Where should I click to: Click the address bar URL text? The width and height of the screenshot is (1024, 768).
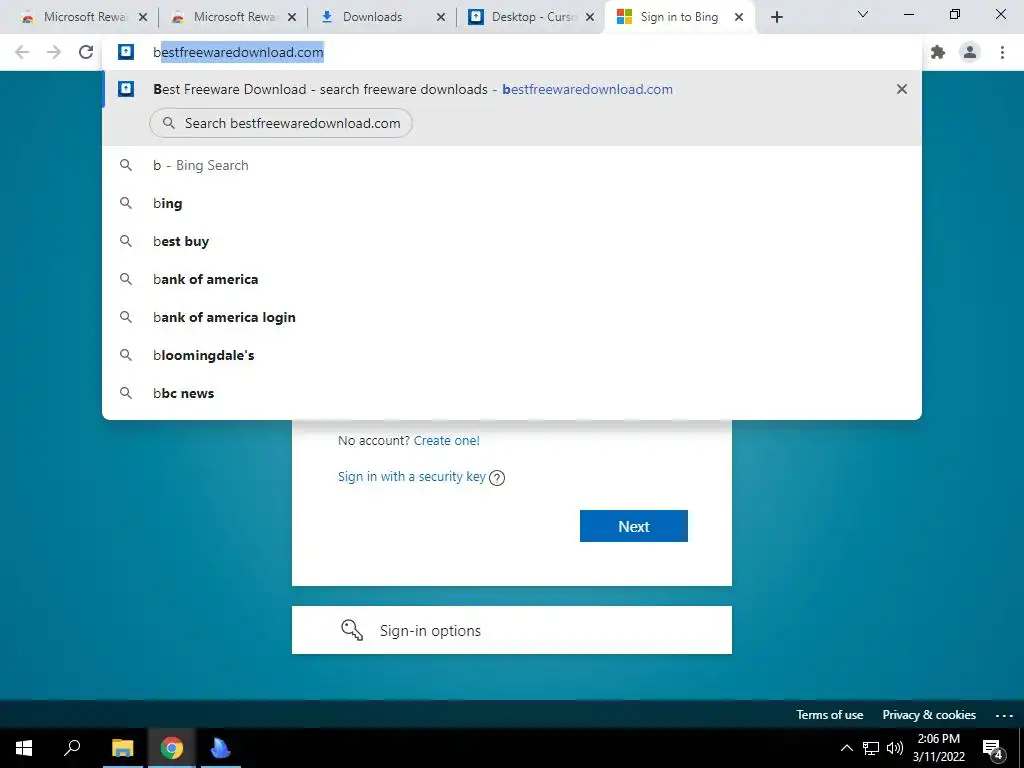tap(238, 52)
